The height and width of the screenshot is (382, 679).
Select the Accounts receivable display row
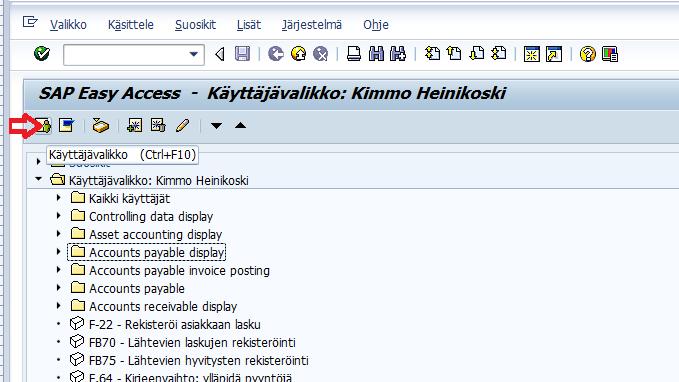point(163,307)
